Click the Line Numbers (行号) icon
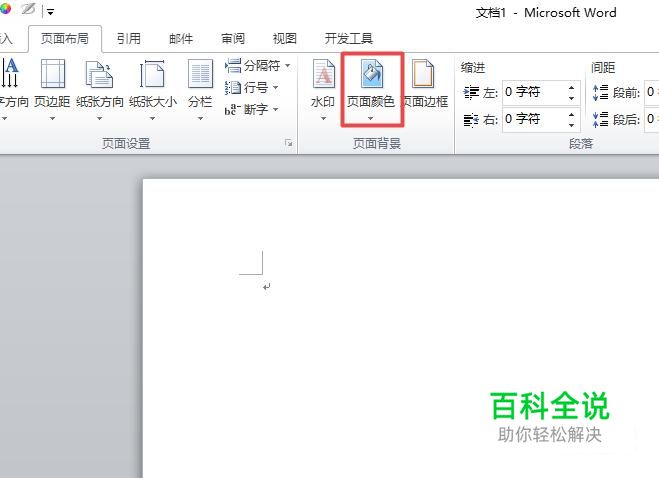 click(x=232, y=87)
